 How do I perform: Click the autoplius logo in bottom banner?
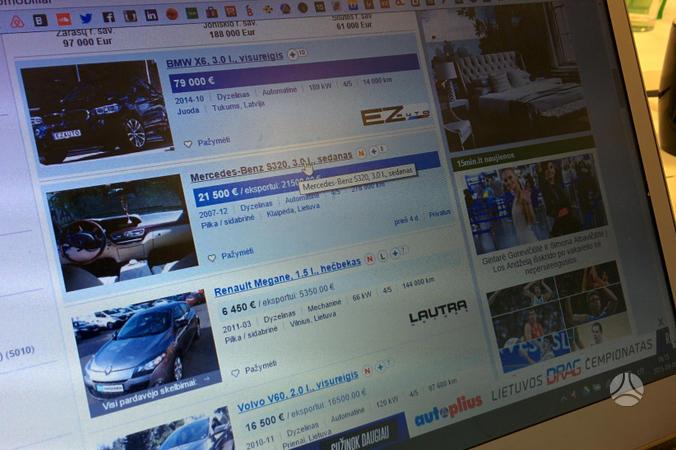[448, 411]
